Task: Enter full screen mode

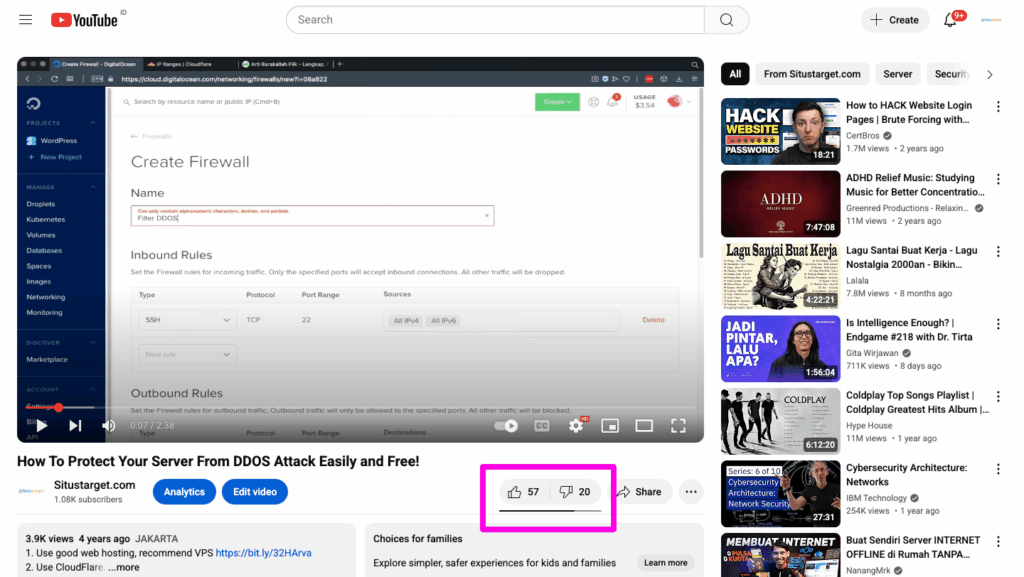Action: point(679,426)
